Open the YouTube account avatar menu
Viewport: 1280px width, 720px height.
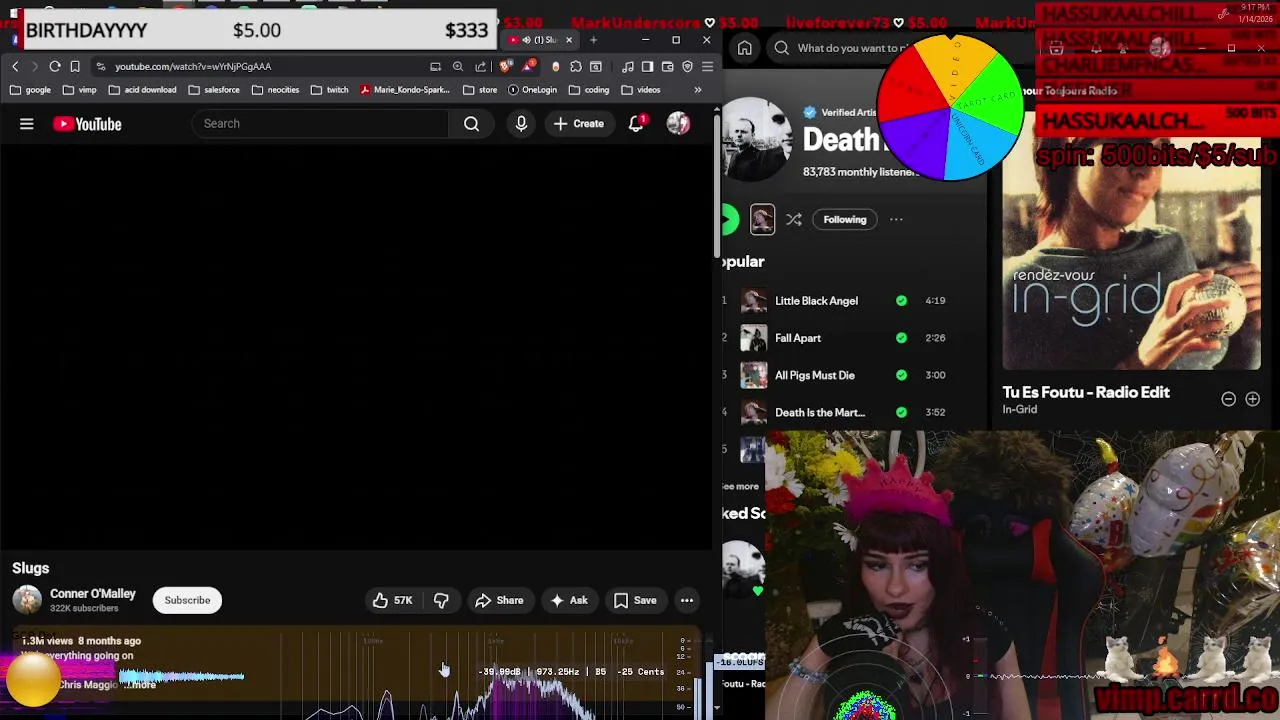[x=678, y=124]
